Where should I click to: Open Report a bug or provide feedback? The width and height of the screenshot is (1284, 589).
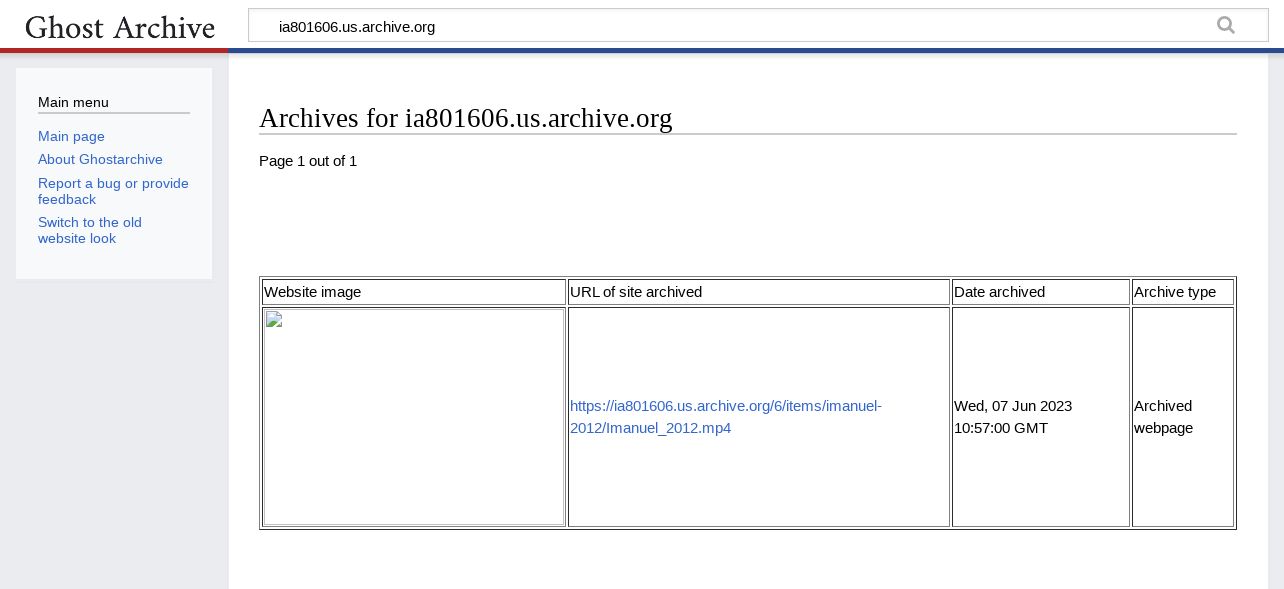(x=113, y=191)
